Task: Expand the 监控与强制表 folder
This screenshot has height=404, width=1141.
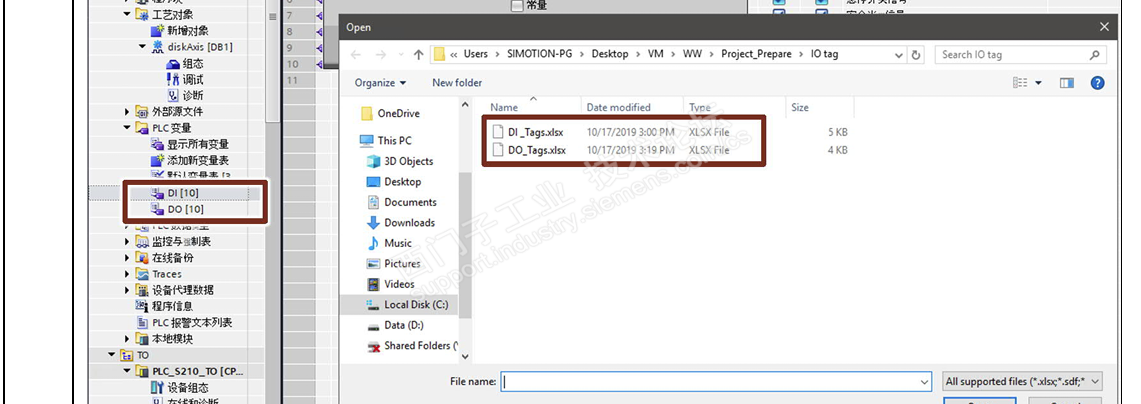Action: tap(127, 241)
